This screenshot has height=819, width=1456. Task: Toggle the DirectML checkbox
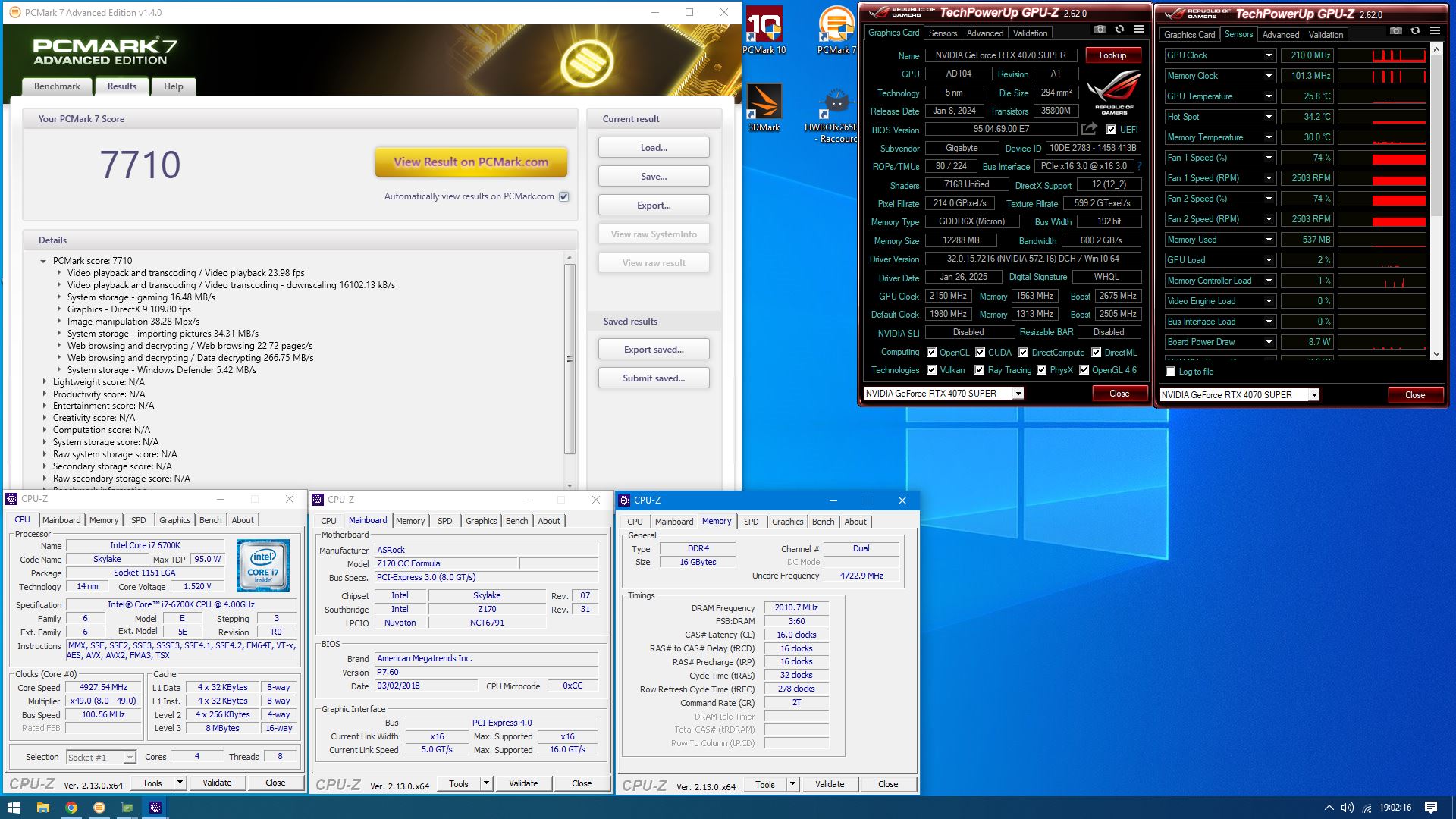(1096, 353)
